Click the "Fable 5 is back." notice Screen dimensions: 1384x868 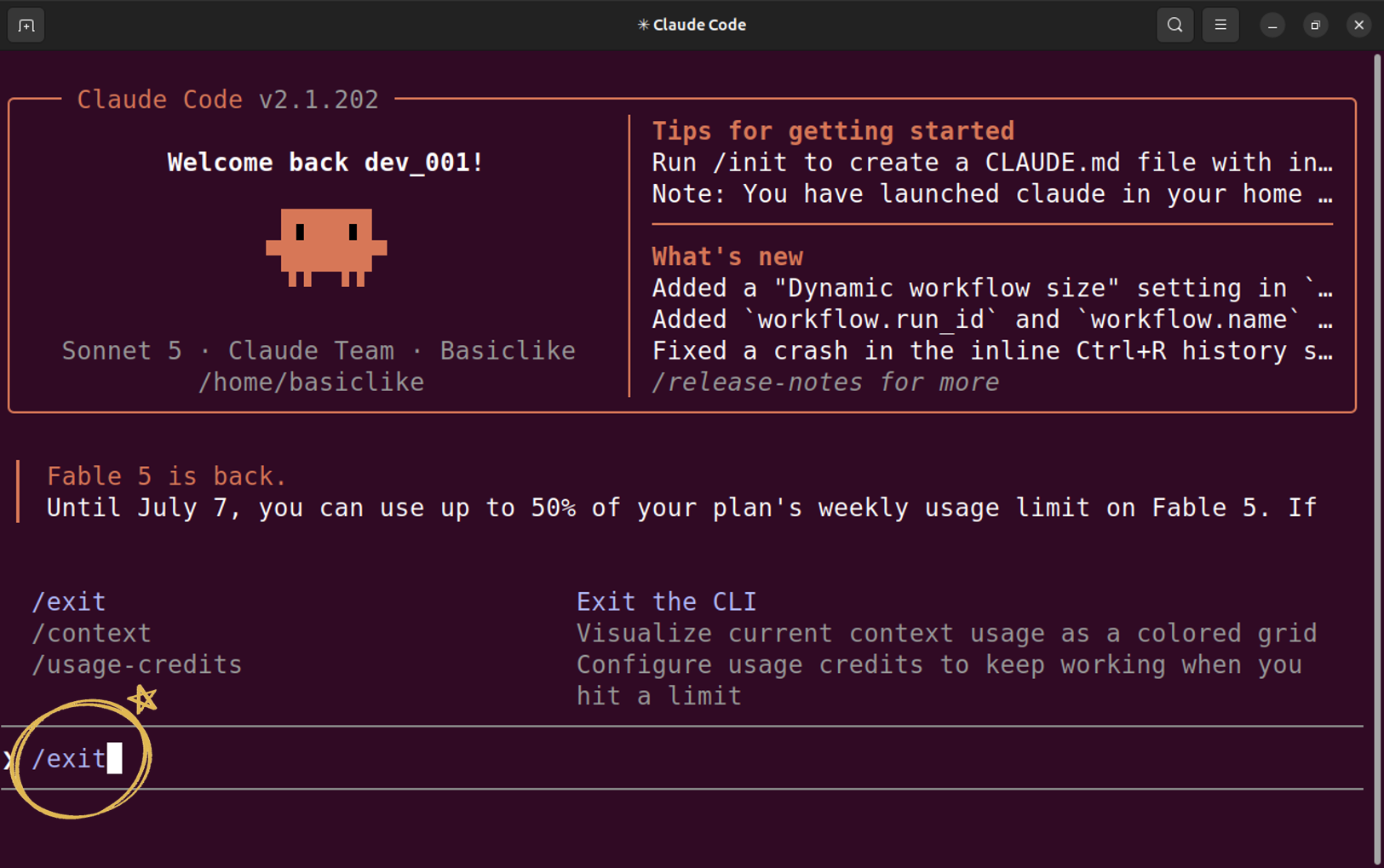click(167, 475)
